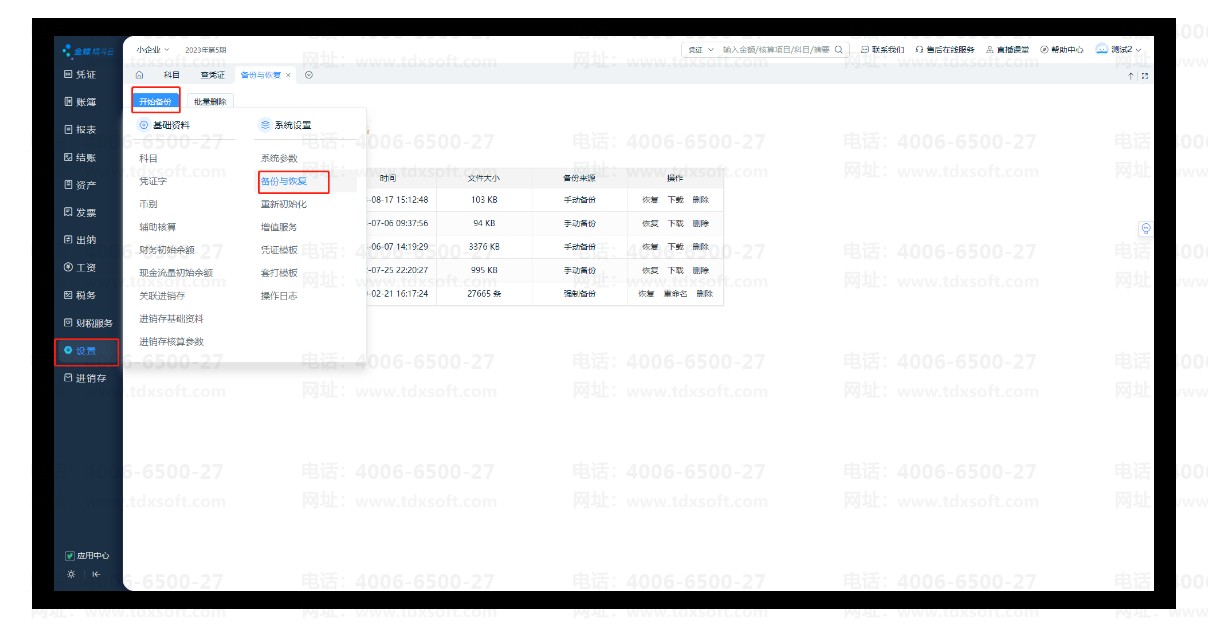Open the tab list dropdown circle arrow

coord(308,75)
